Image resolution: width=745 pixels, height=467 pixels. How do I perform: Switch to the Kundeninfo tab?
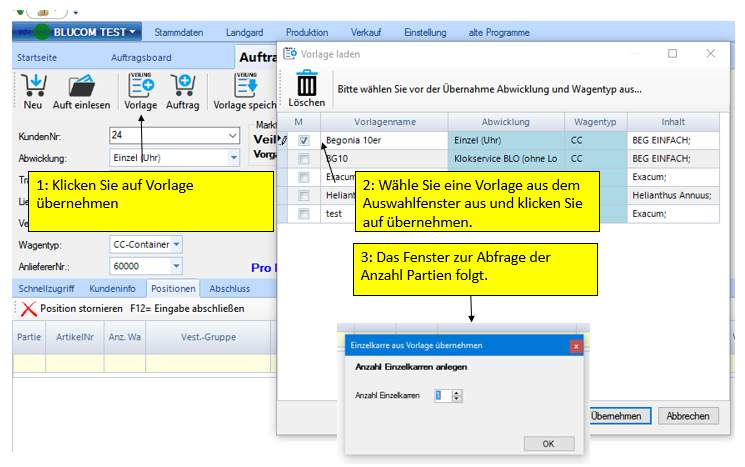pos(112,288)
